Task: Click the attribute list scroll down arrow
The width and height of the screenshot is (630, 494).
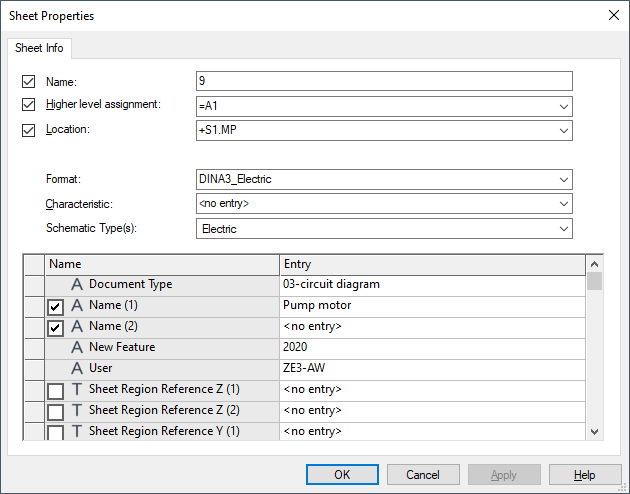Action: pyautogui.click(x=595, y=432)
